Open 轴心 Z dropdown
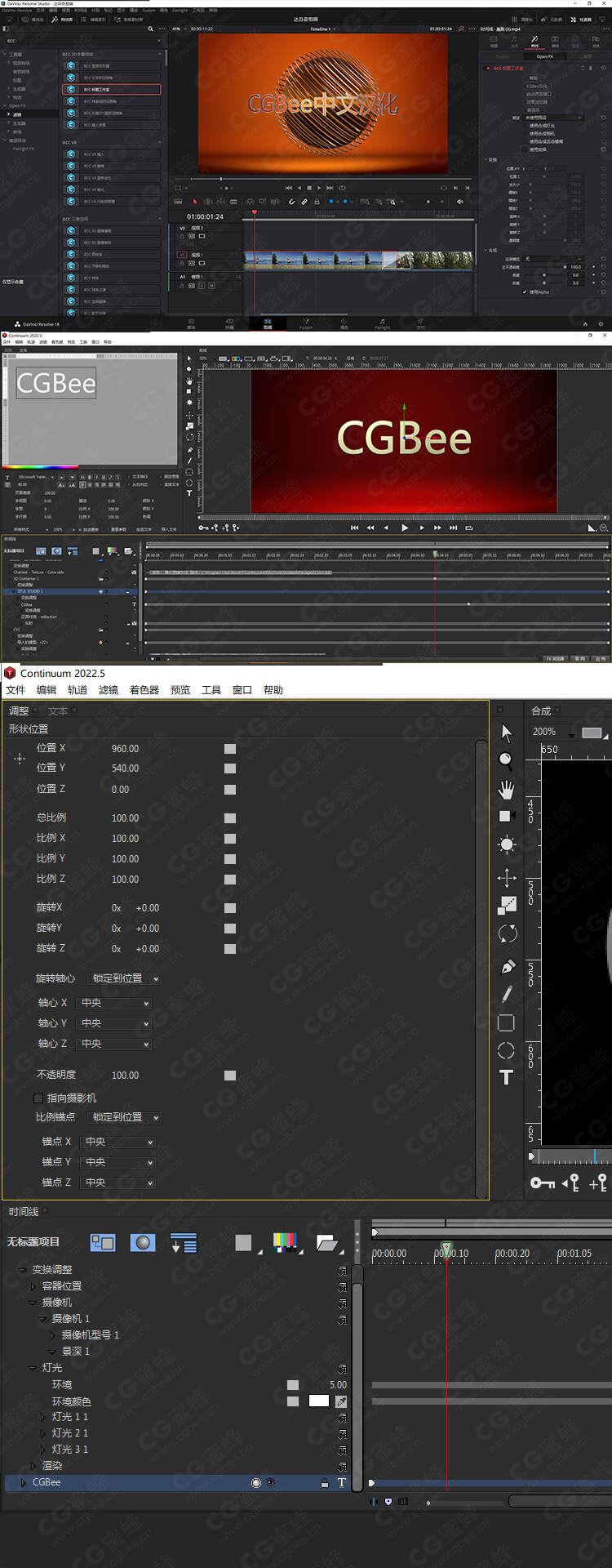Image resolution: width=612 pixels, height=1568 pixels. tap(115, 1044)
